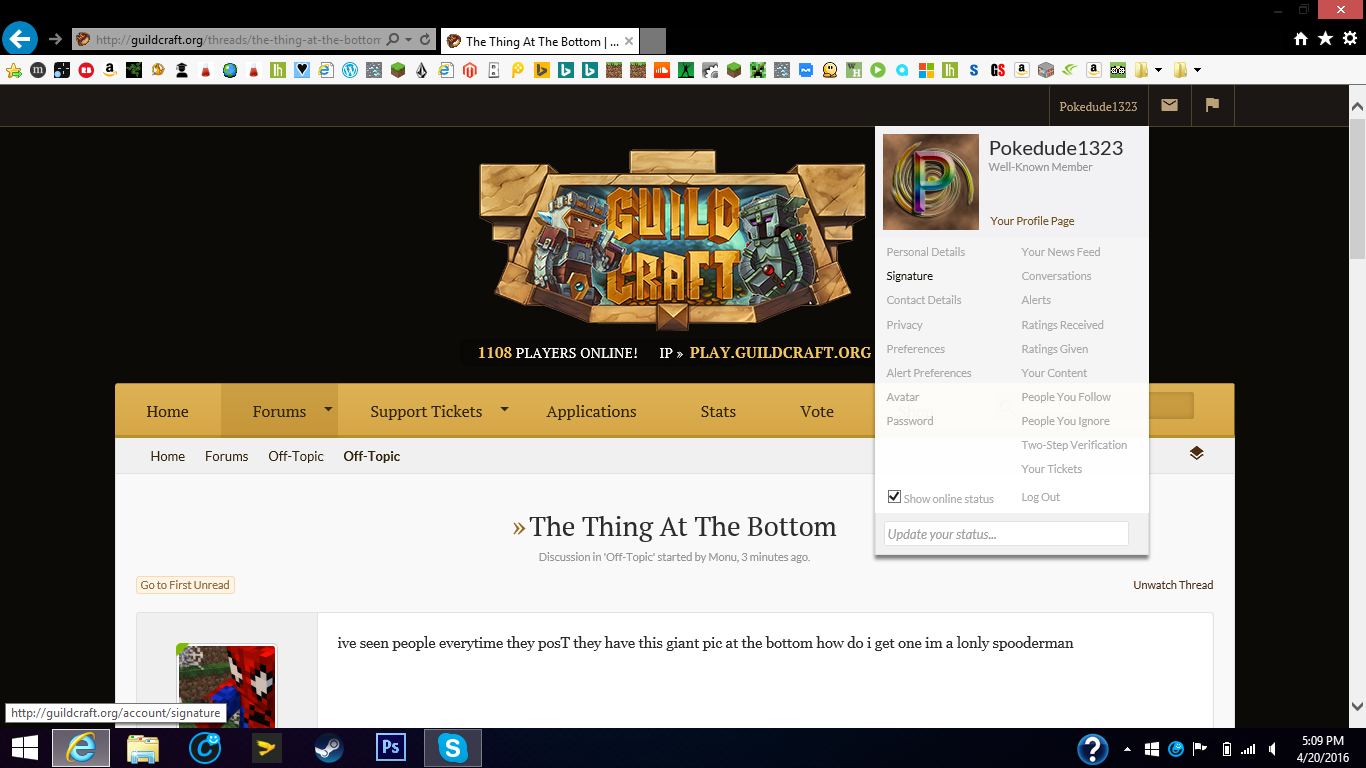Select Conversations in the account menu
Viewport: 1366px width, 768px height.
tap(1056, 276)
